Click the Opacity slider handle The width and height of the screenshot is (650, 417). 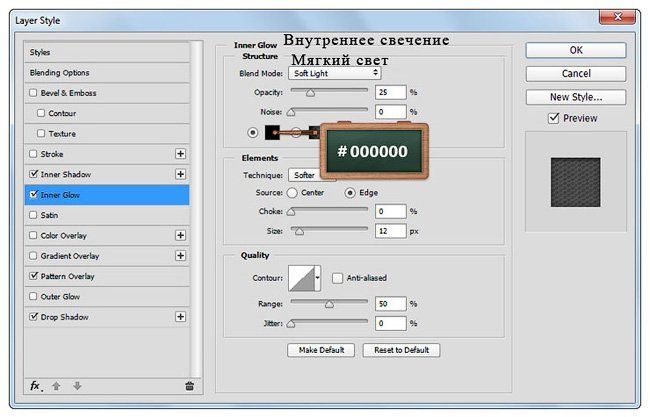tap(310, 93)
